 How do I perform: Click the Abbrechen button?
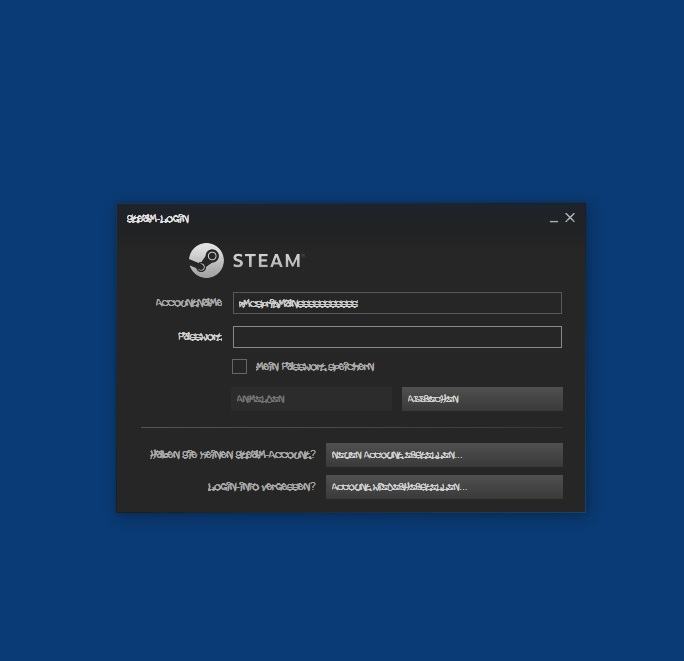pos(482,399)
